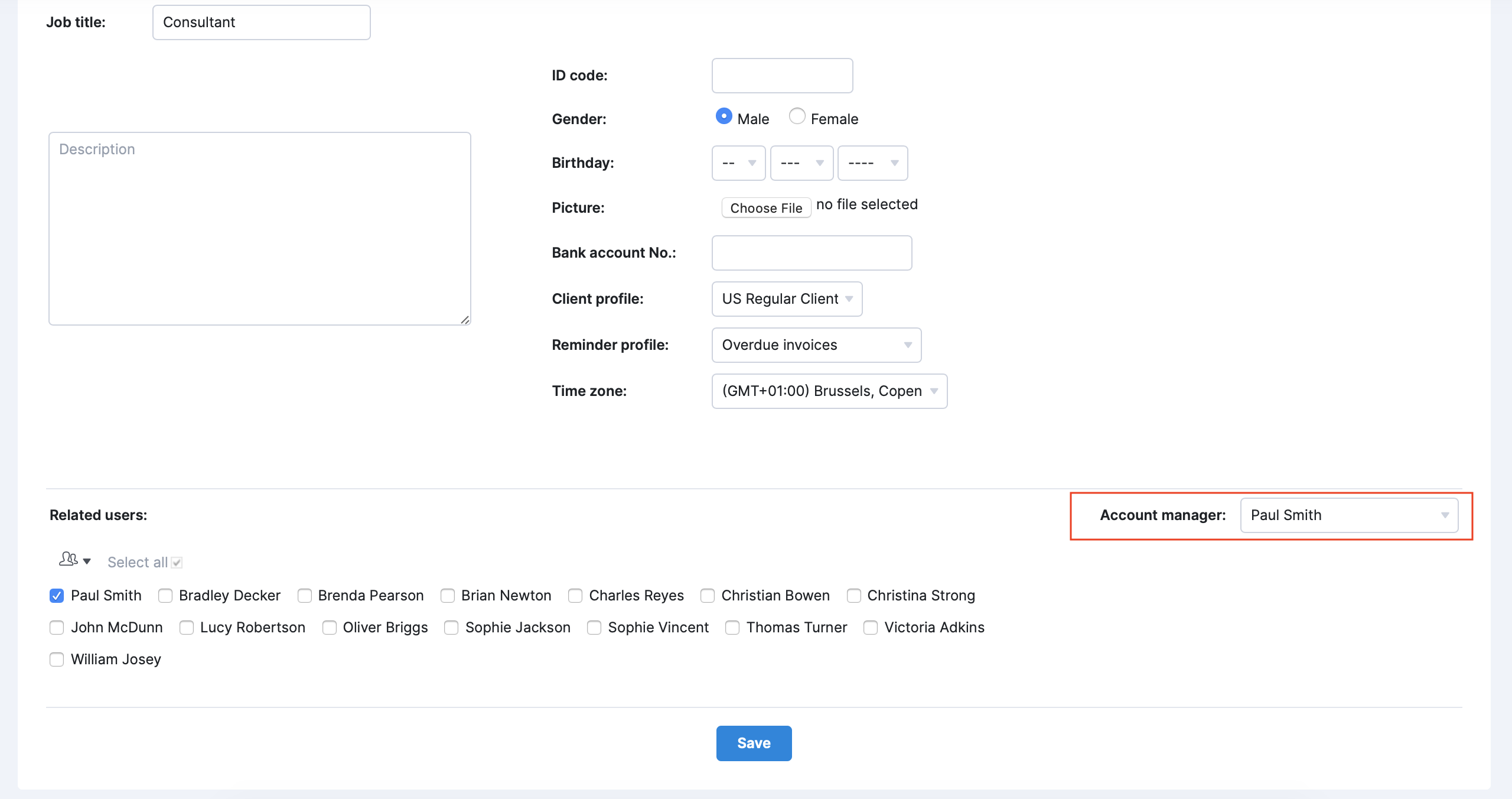Check the Christian Bowen checkbox
Viewport: 1512px width, 799px height.
[708, 596]
